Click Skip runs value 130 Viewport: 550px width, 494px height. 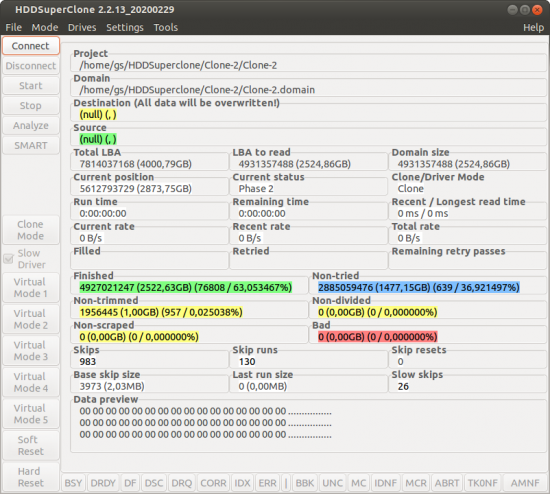[x=247, y=362]
